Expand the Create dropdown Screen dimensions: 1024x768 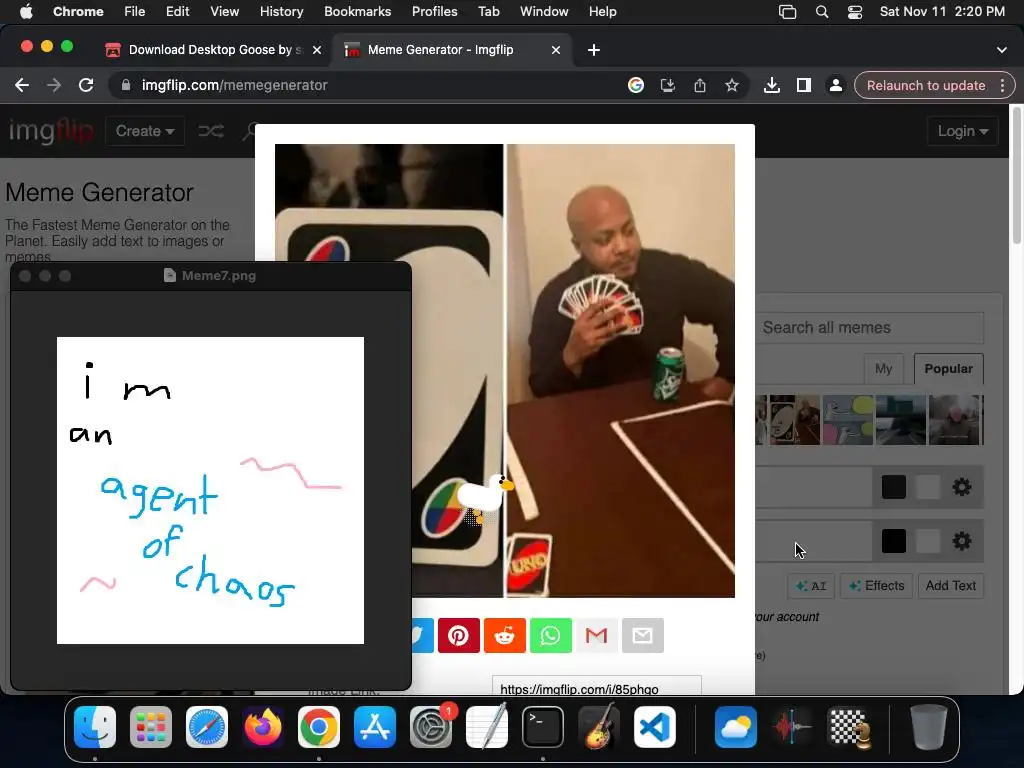pos(144,131)
